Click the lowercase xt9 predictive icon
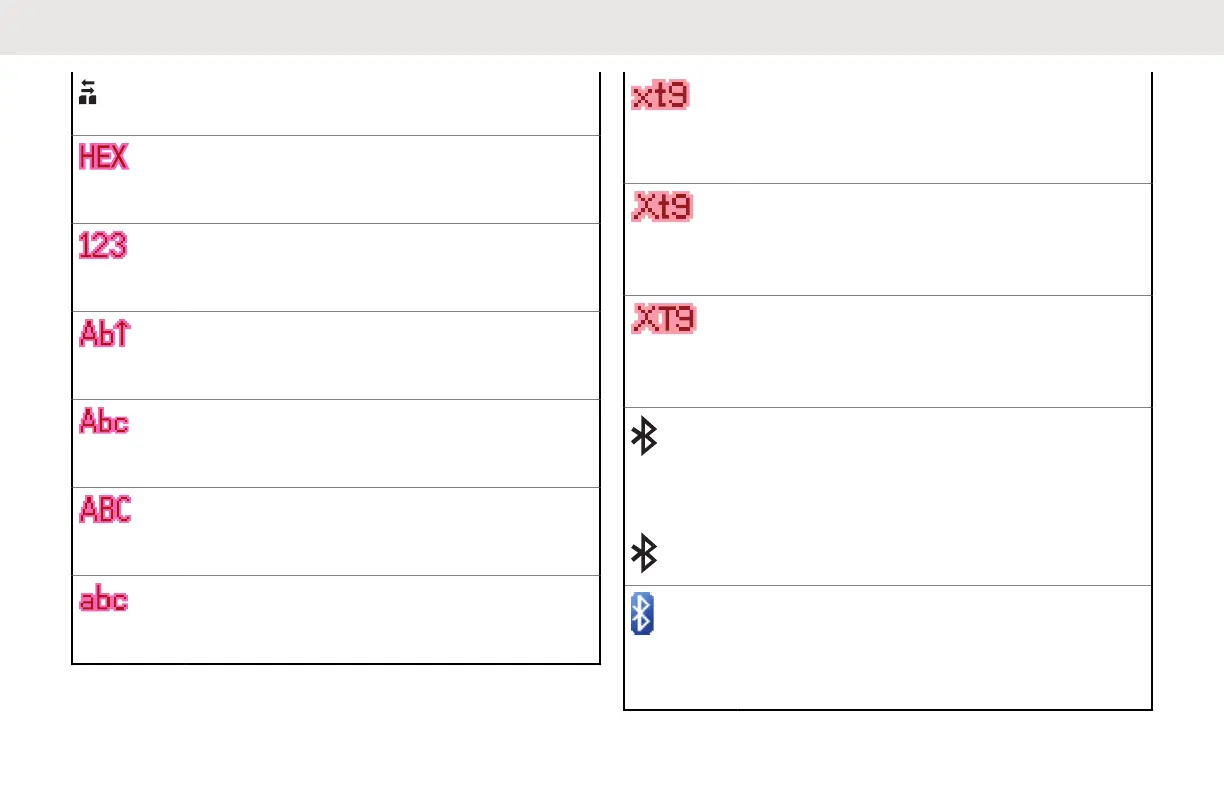 [x=660, y=98]
